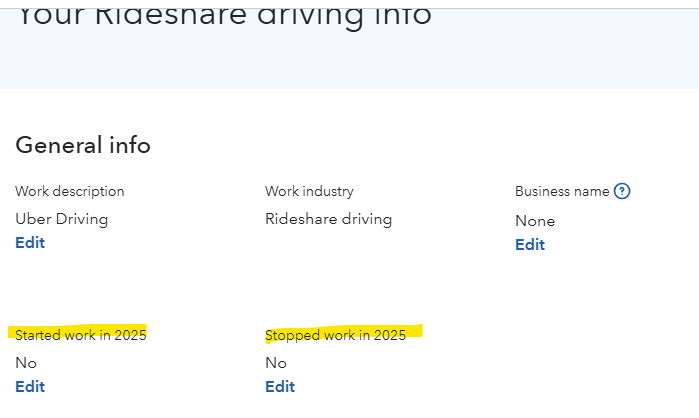This screenshot has width=699, height=418.
Task: Edit the Business name field
Action: point(530,244)
